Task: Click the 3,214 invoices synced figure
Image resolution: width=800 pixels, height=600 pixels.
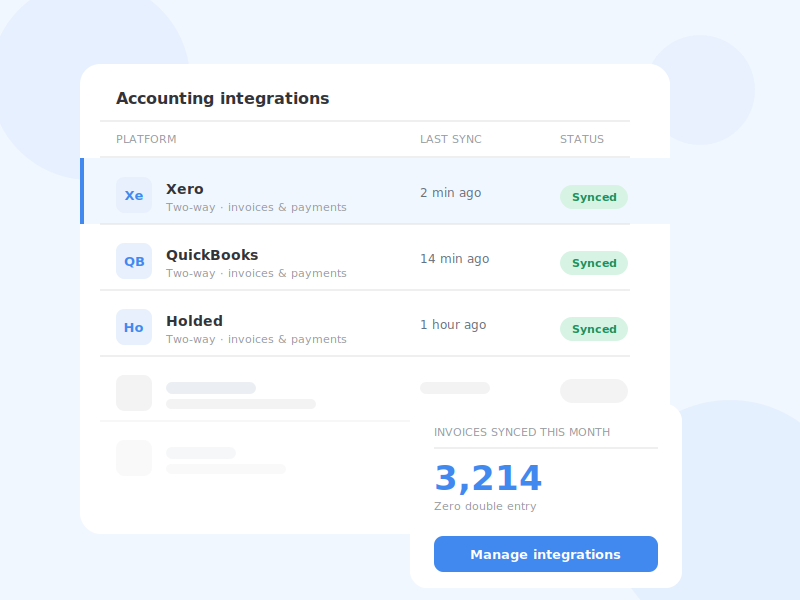Action: pos(488,478)
